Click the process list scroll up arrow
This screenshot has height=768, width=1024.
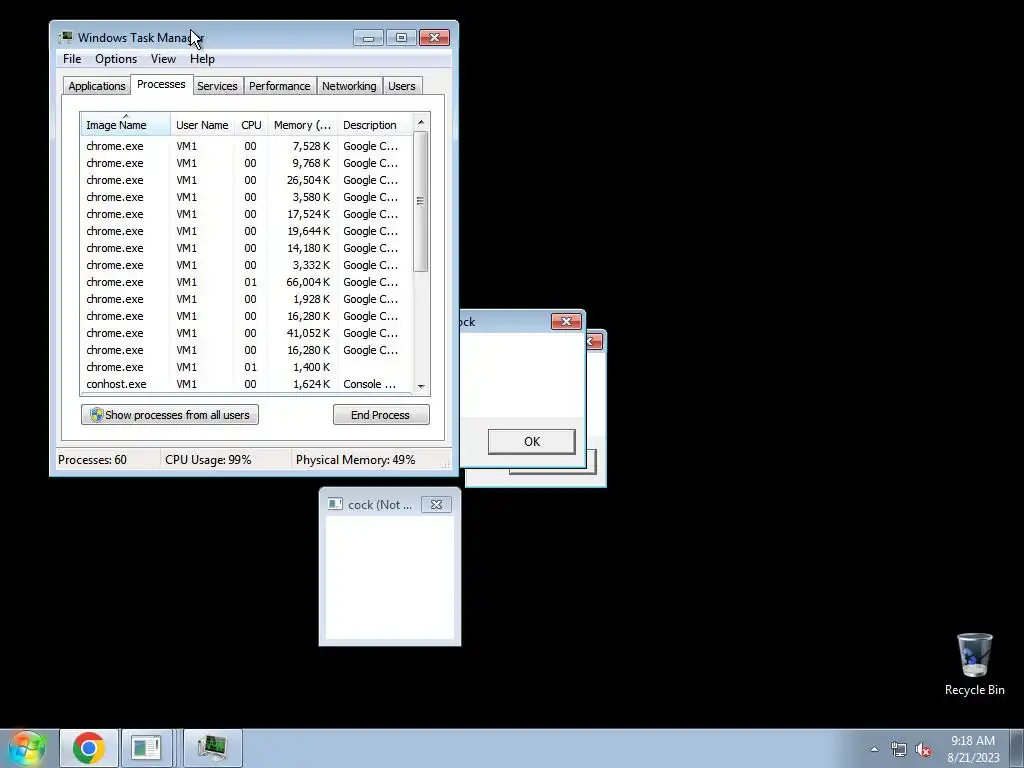[421, 122]
